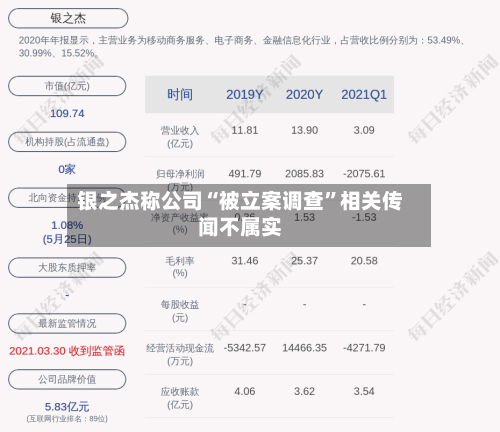The width and height of the screenshot is (500, 432).
Task: Click the gross margin value 25.37
Action: (304, 261)
